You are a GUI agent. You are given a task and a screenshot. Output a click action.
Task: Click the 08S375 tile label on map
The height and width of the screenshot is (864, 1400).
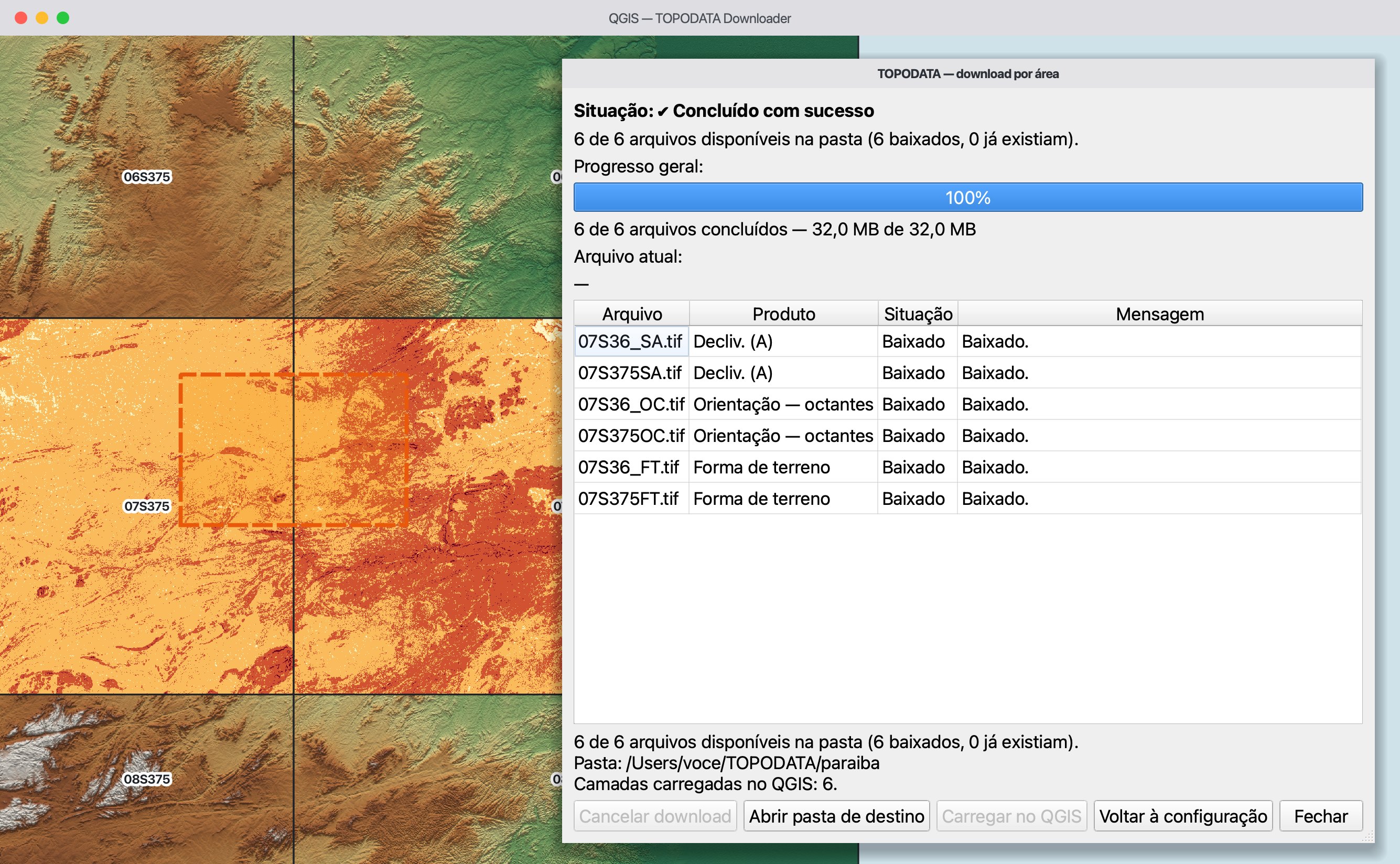[147, 779]
